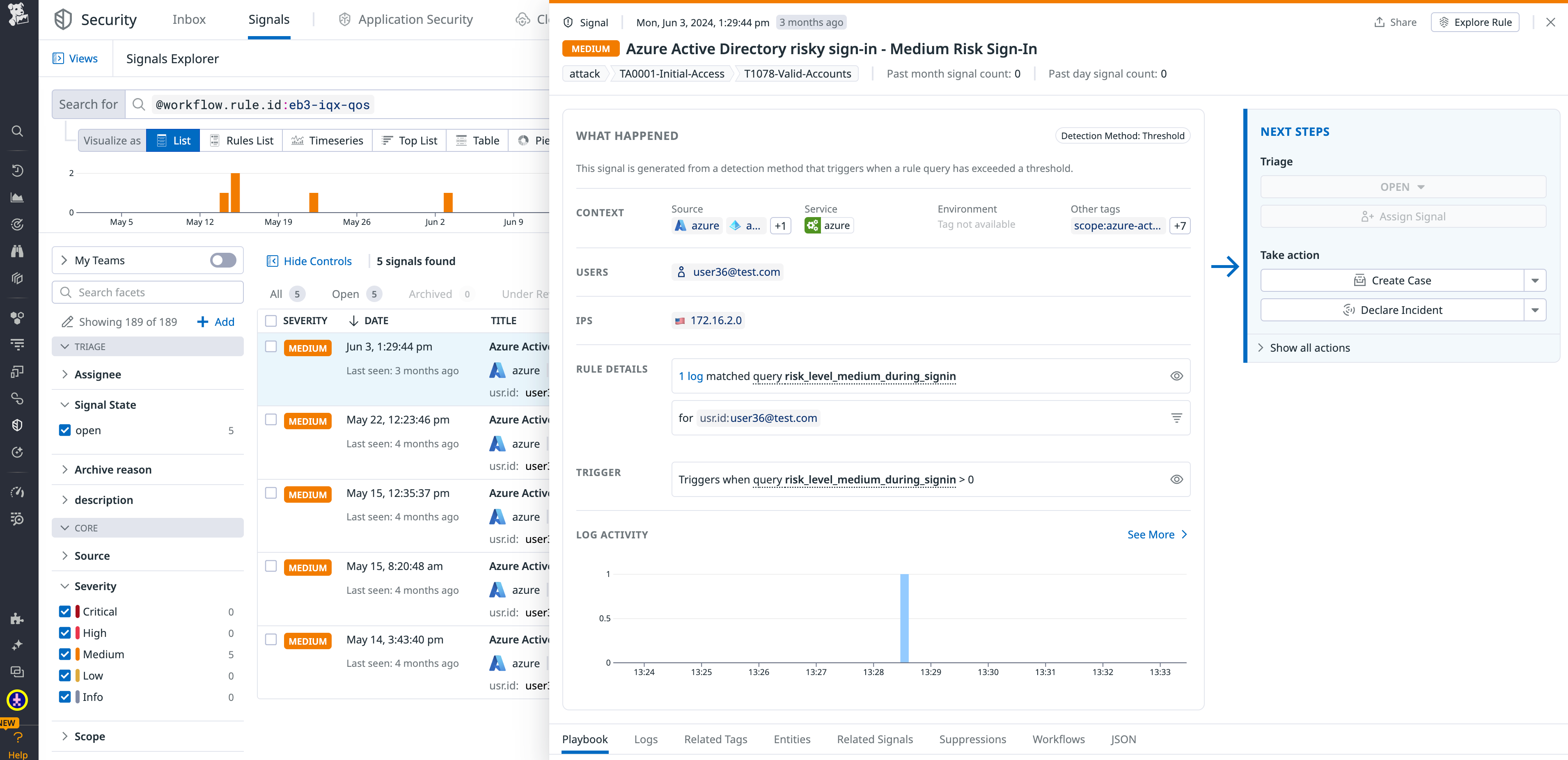This screenshot has height=760, width=1568.
Task: Open Watchdog using the binoculars sidebar icon
Action: point(17,251)
